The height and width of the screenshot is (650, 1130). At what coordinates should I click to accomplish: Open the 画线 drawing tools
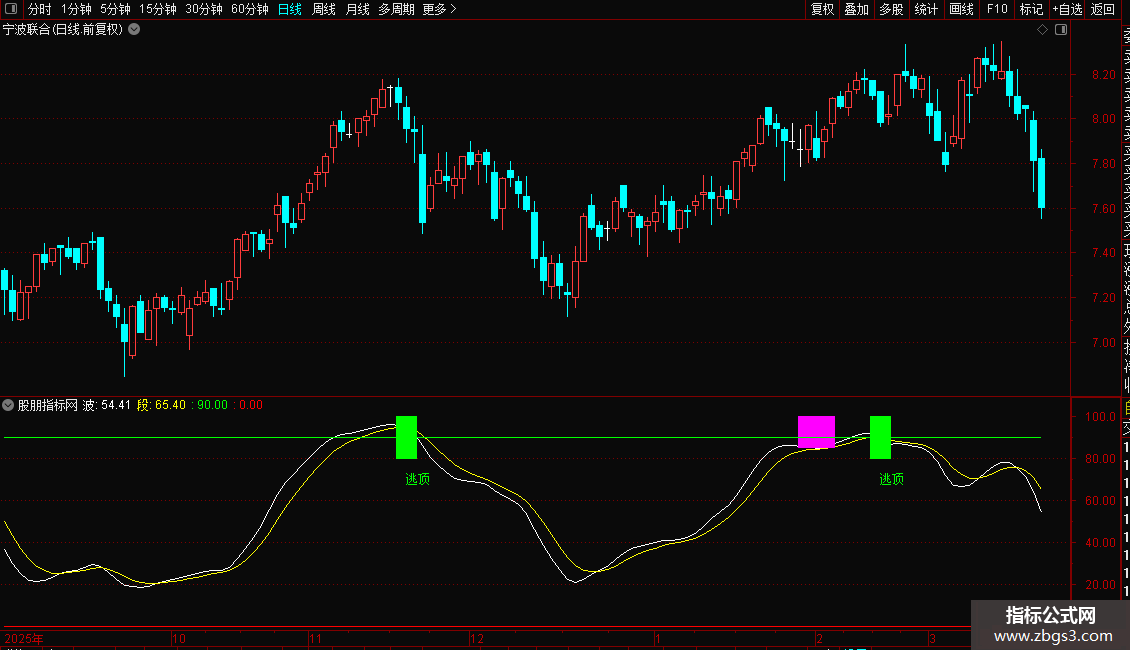[961, 9]
